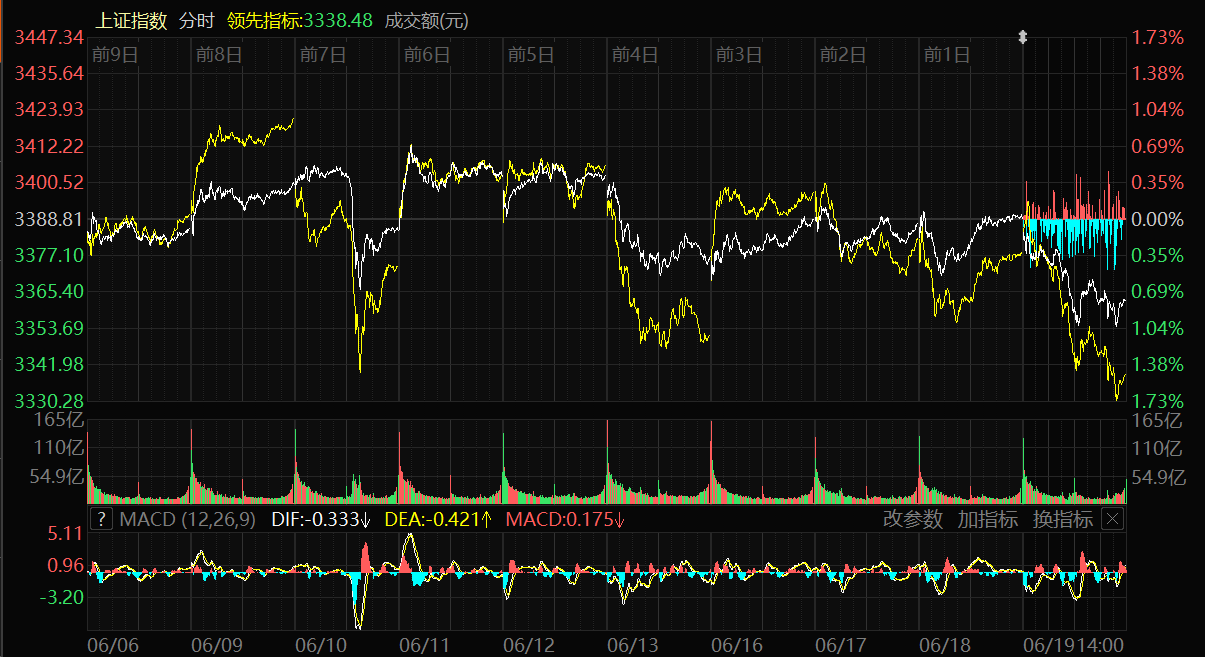Click 加指标 to add an indicator
The height and width of the screenshot is (657, 1205).
pyautogui.click(x=988, y=519)
